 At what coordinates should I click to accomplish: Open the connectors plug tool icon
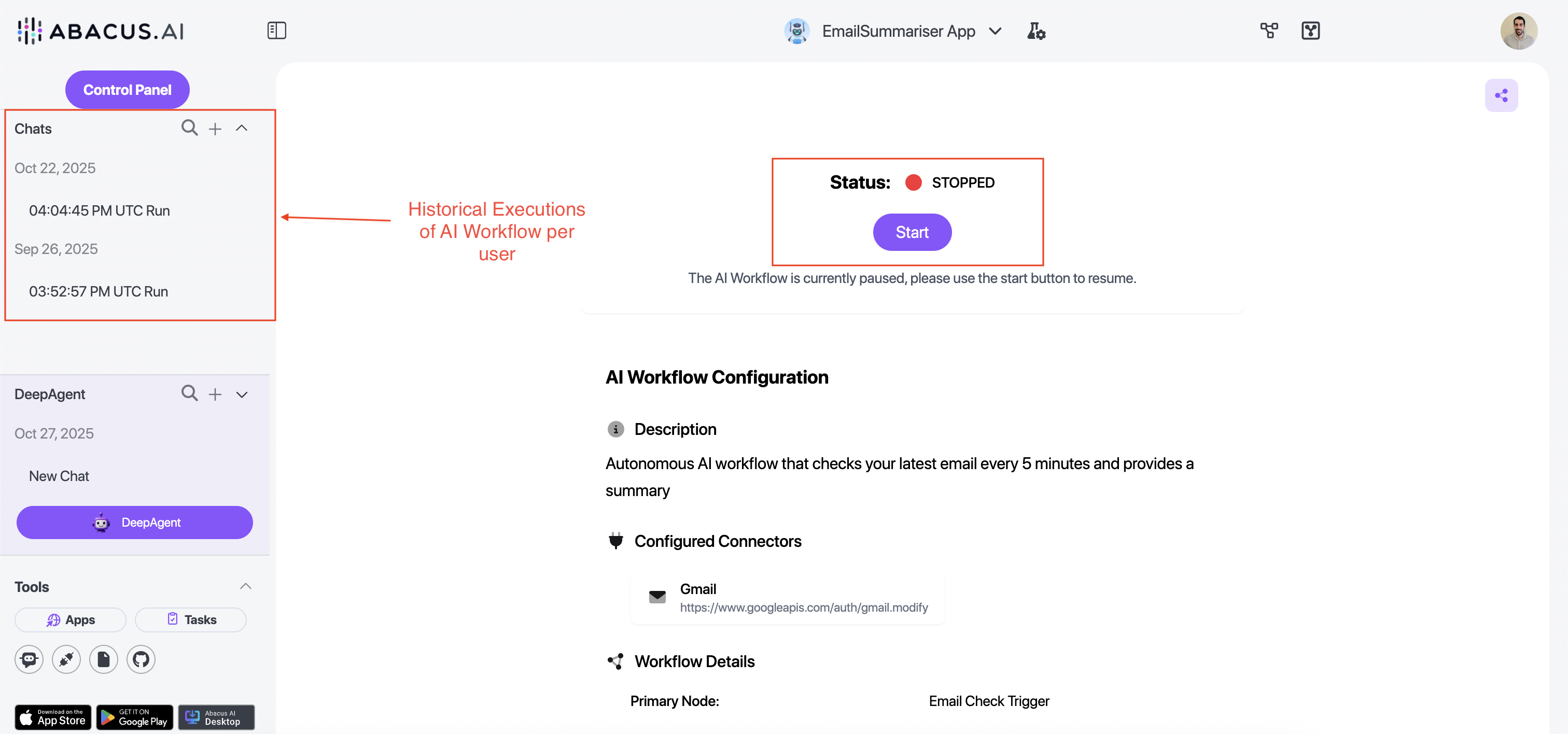[66, 659]
